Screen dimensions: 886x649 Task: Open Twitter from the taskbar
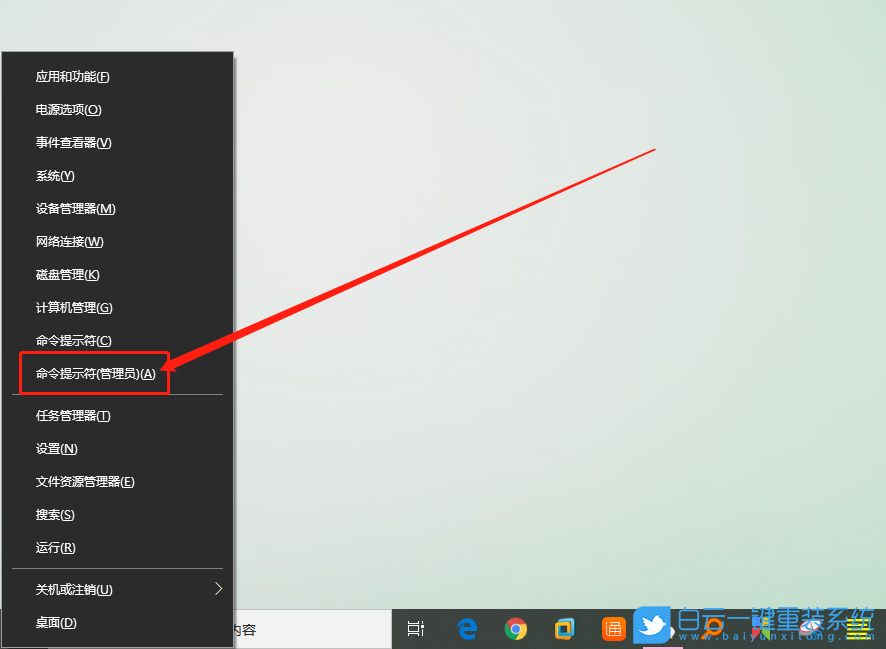[653, 629]
